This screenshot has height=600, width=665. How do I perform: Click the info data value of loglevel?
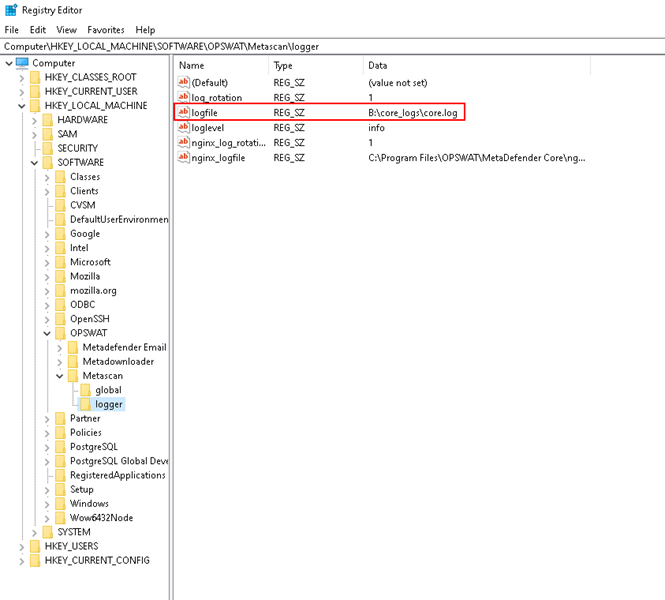pos(376,128)
